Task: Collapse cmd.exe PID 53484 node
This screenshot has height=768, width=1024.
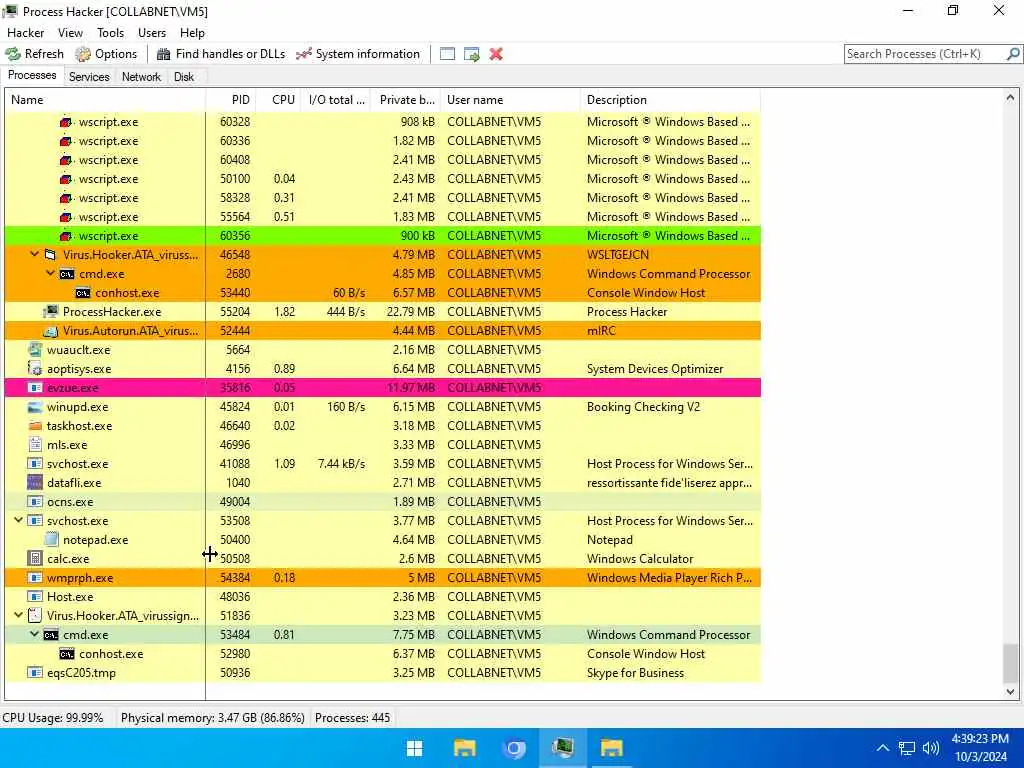Action: [35, 634]
